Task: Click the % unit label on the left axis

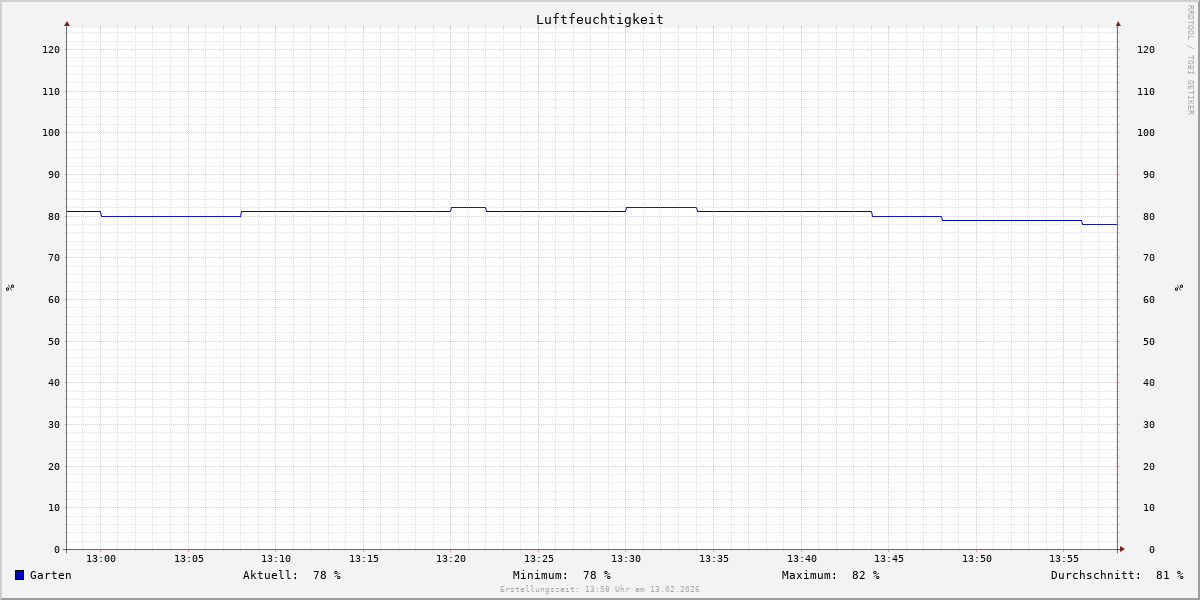Action: click(x=10, y=287)
